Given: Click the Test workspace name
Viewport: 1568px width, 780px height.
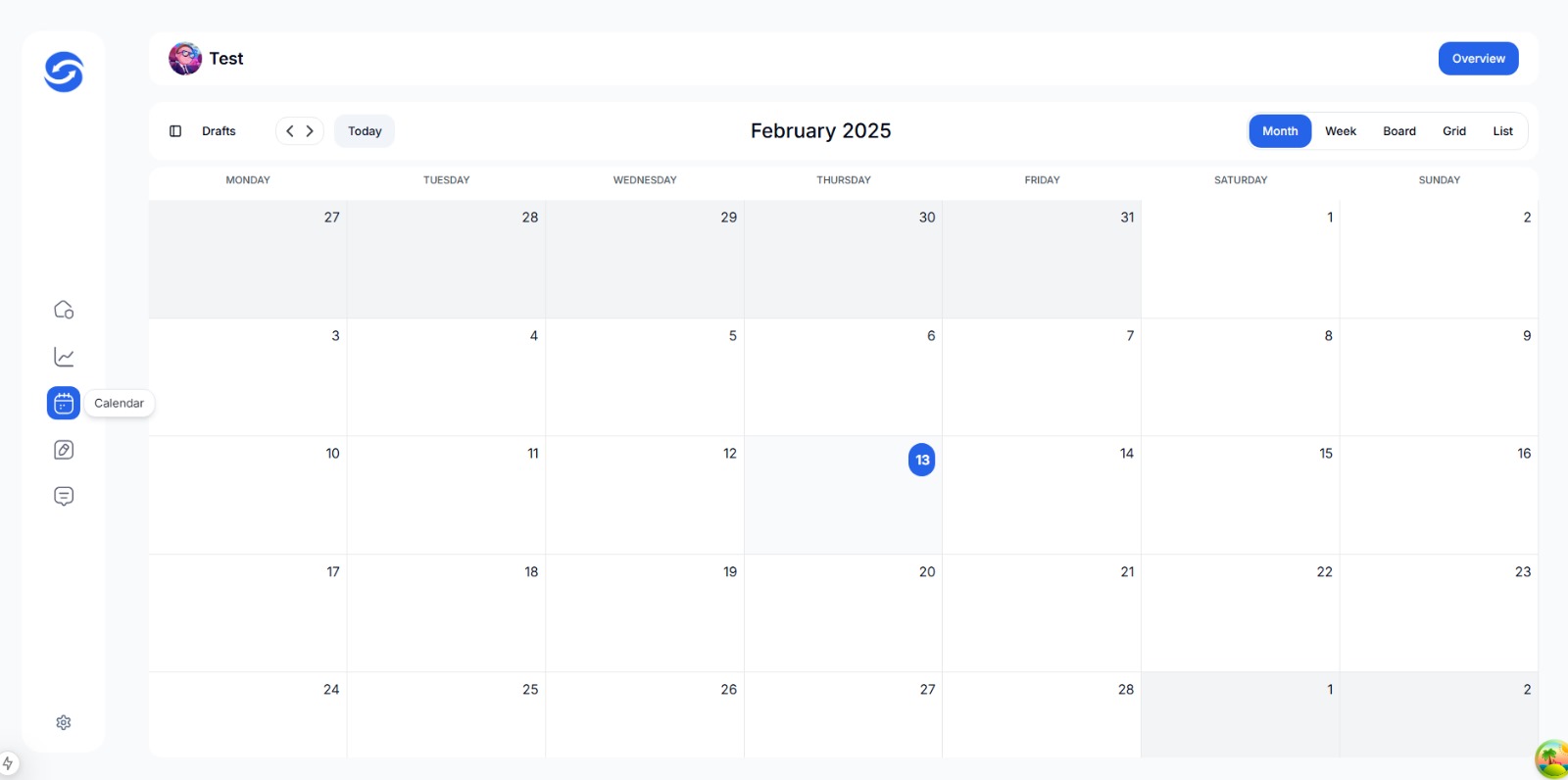Looking at the screenshot, I should (x=226, y=59).
